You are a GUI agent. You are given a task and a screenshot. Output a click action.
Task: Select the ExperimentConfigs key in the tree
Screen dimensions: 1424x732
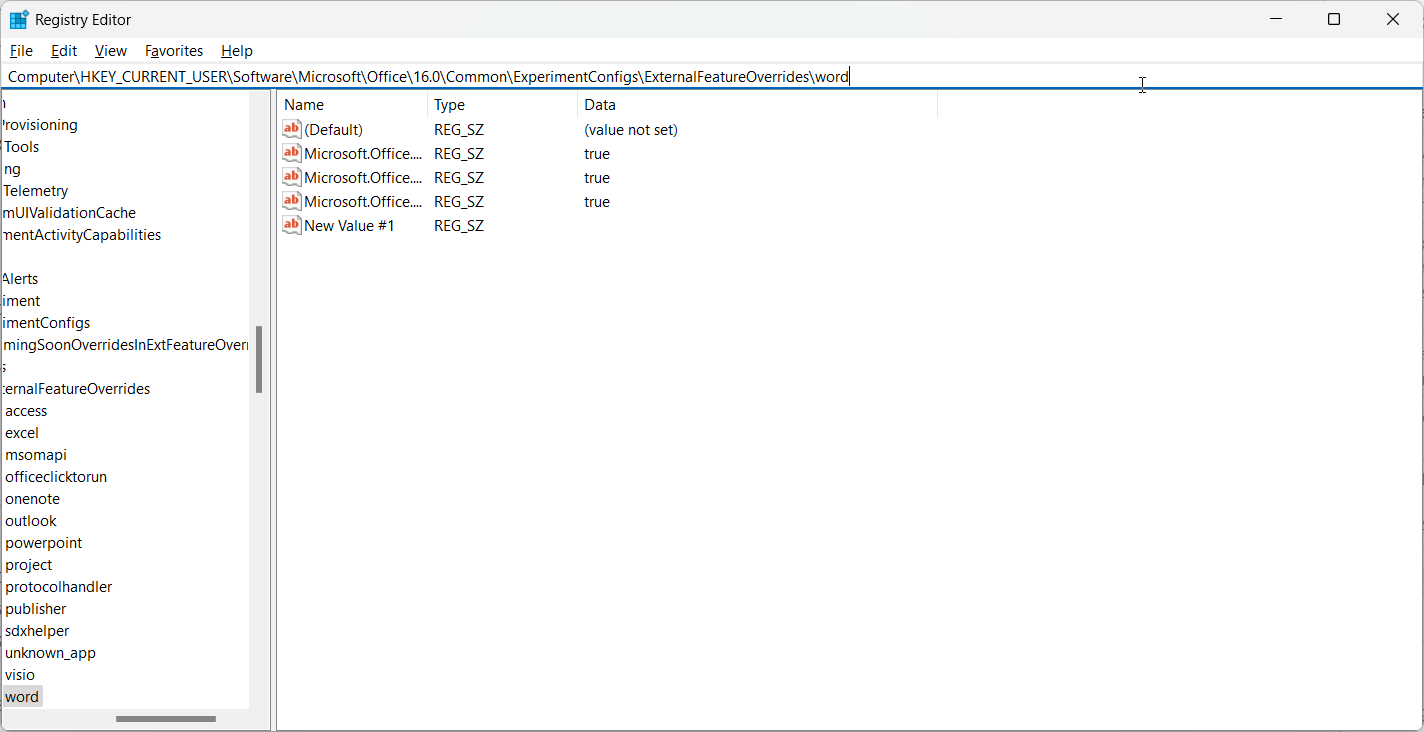tap(45, 322)
